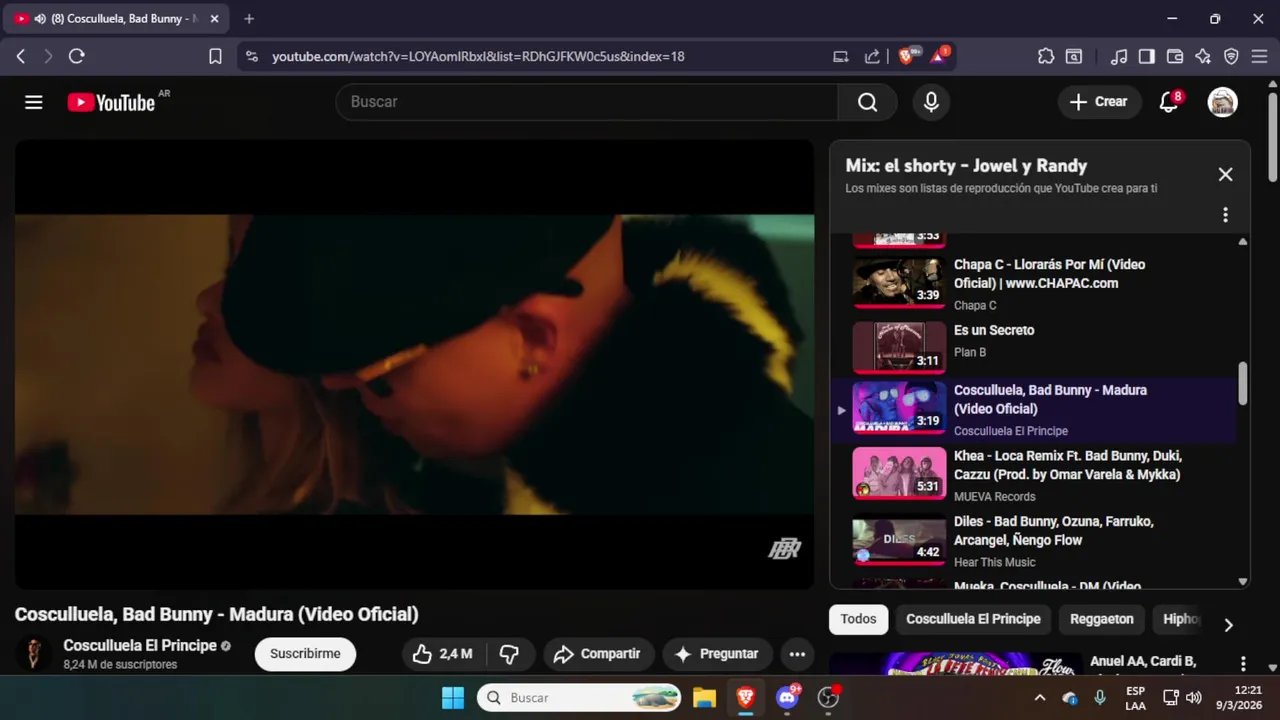Open the Windows Start menu
The image size is (1280, 720).
click(x=453, y=697)
